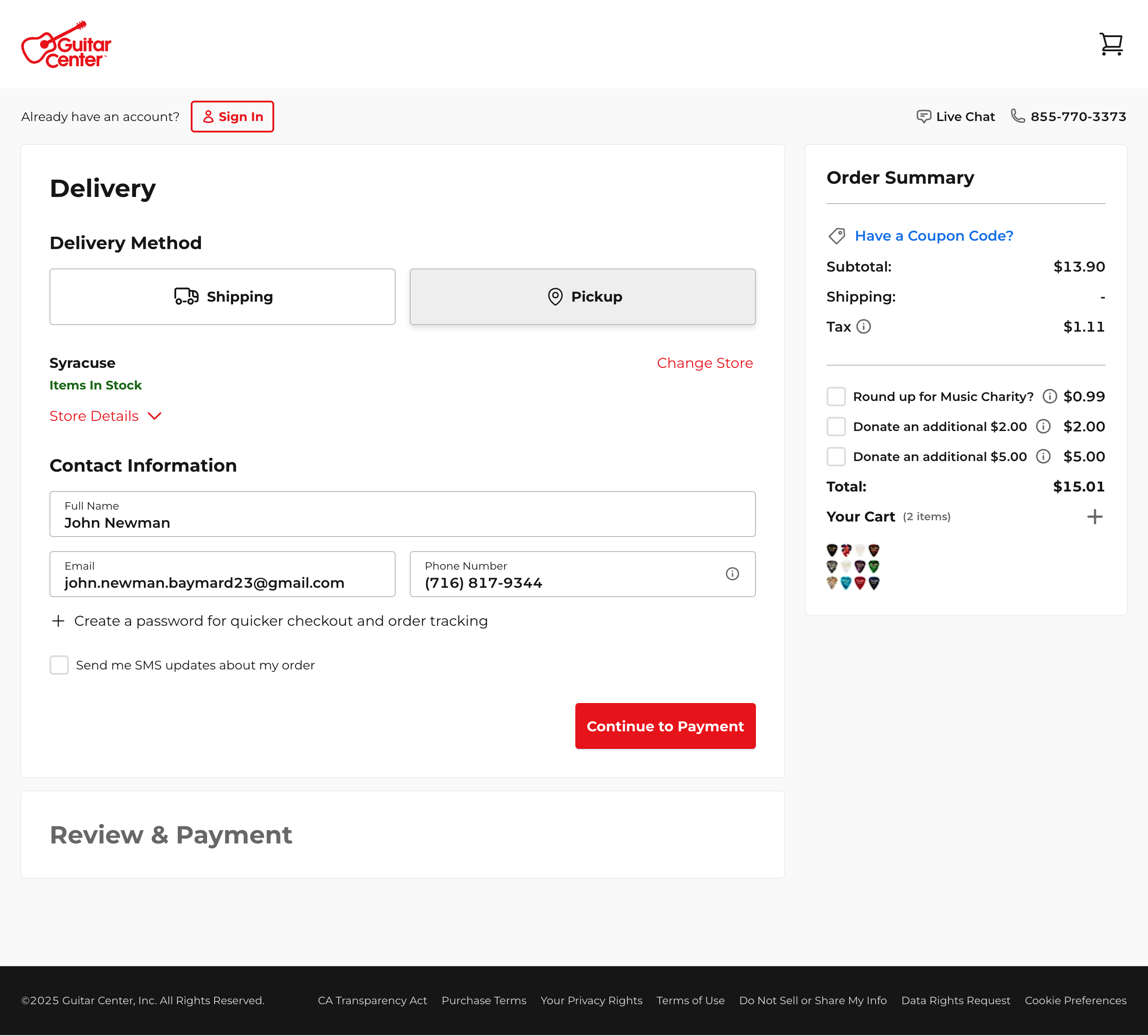Open the shopping cart icon
1148x1036 pixels.
coord(1110,43)
